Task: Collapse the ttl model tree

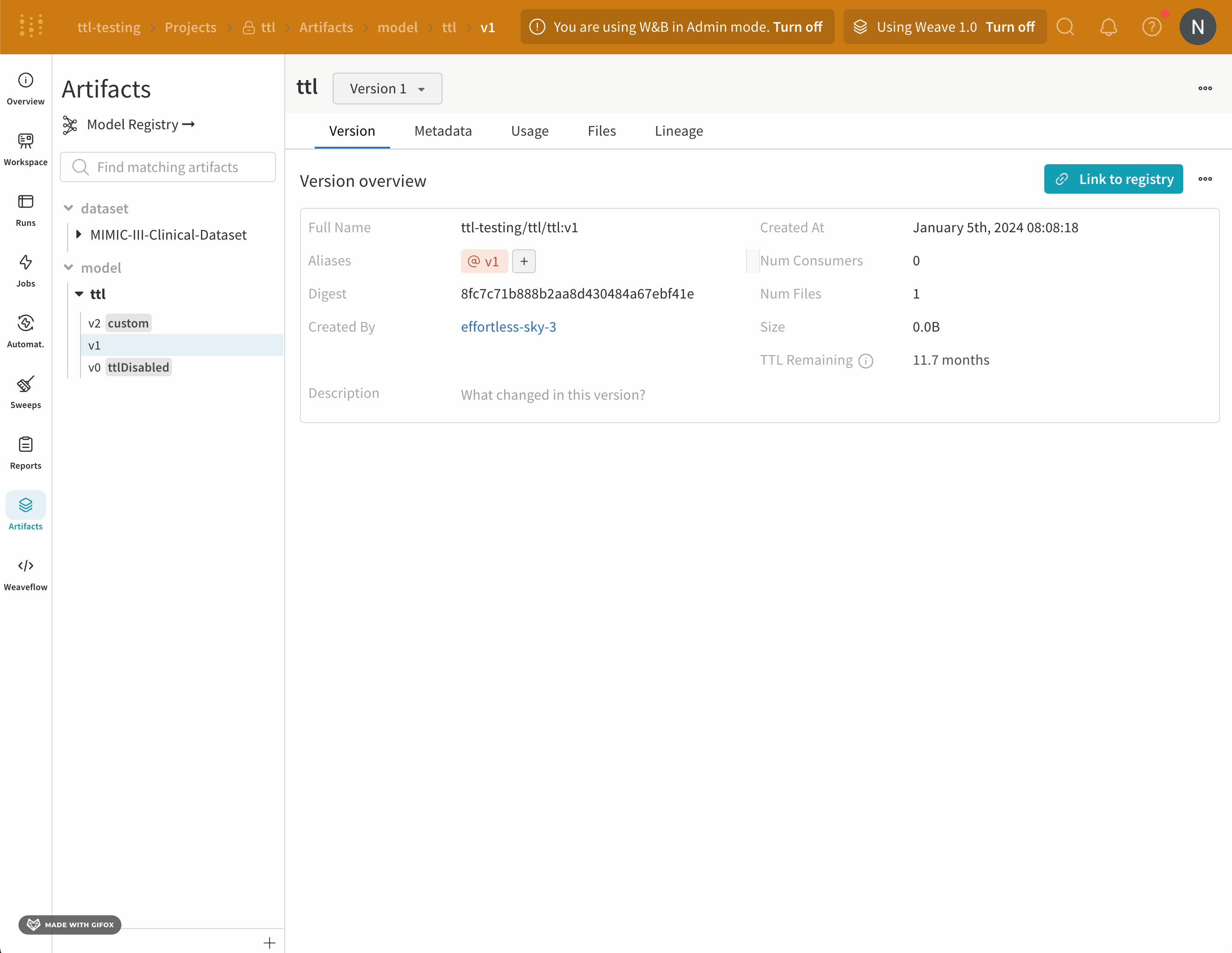Action: pyautogui.click(x=79, y=294)
